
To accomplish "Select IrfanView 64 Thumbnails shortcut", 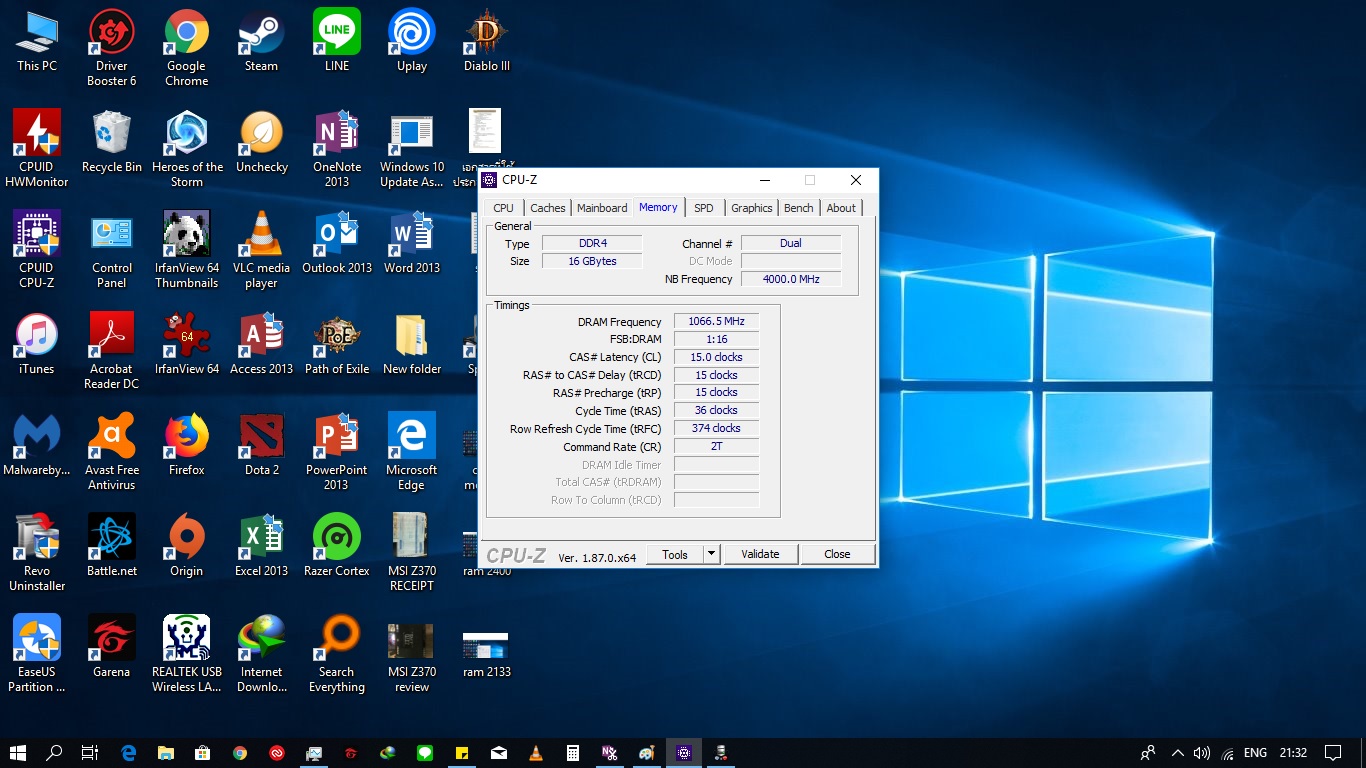I will [x=187, y=250].
